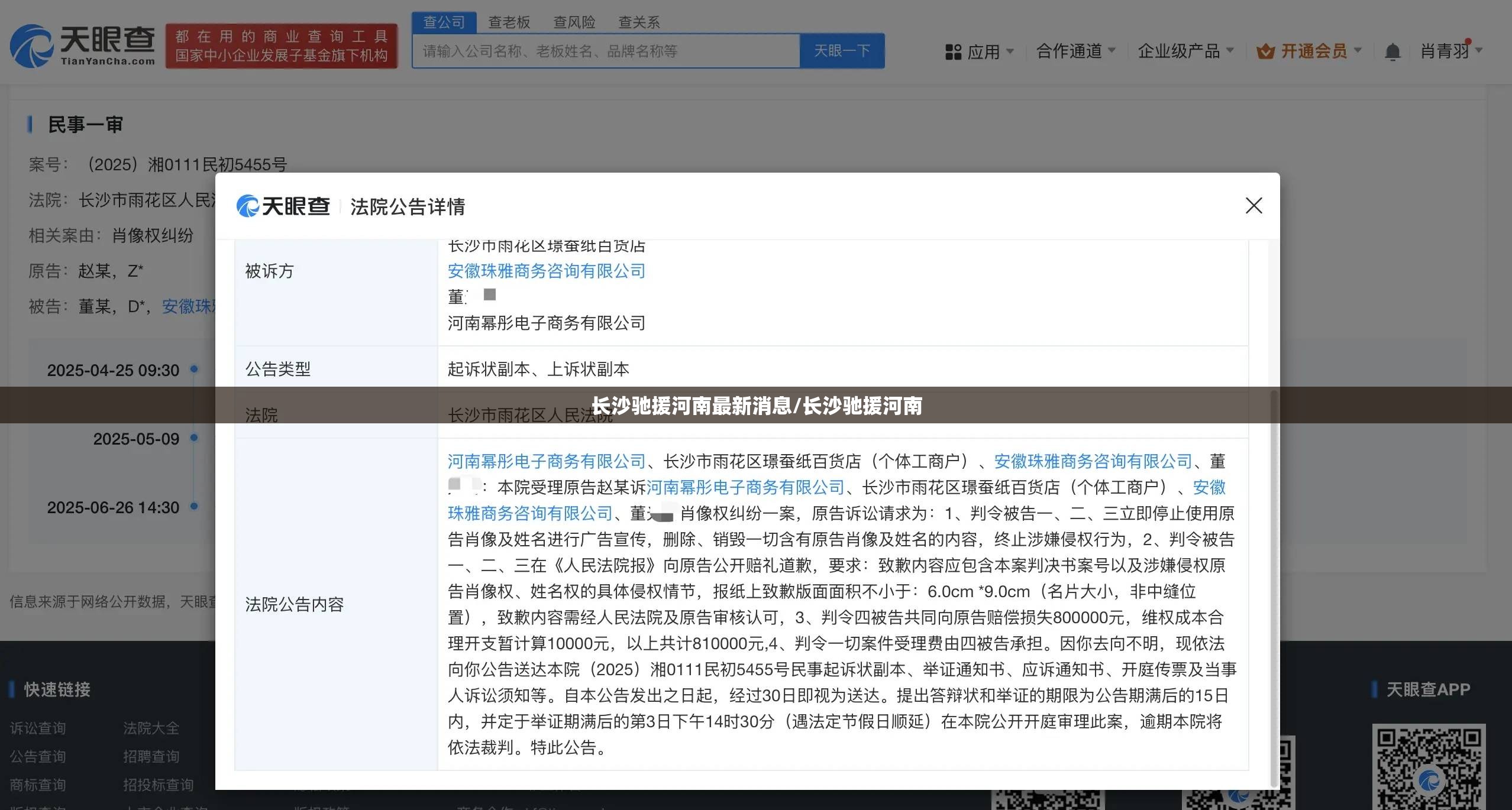Viewport: 1512px width, 810px height.
Task: Open 安徽珠雅商务咨询有限公司 link in first content line
Action: click(x=1093, y=461)
